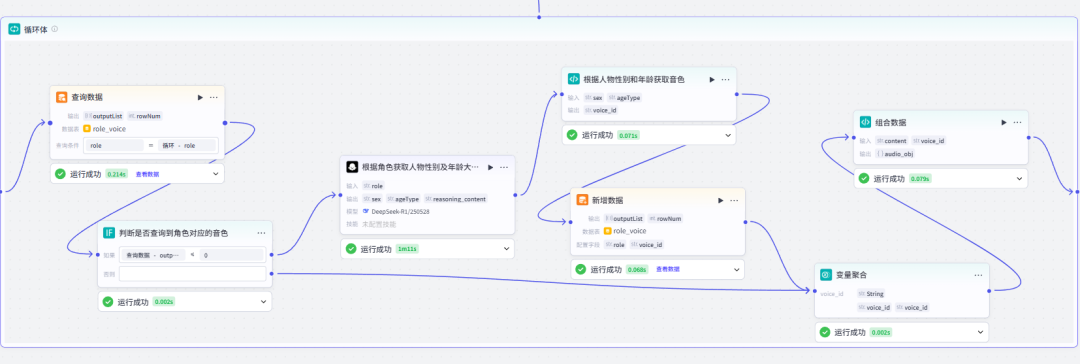Click the 0.079s duration badge
The image size is (1080, 364).
(x=920, y=179)
